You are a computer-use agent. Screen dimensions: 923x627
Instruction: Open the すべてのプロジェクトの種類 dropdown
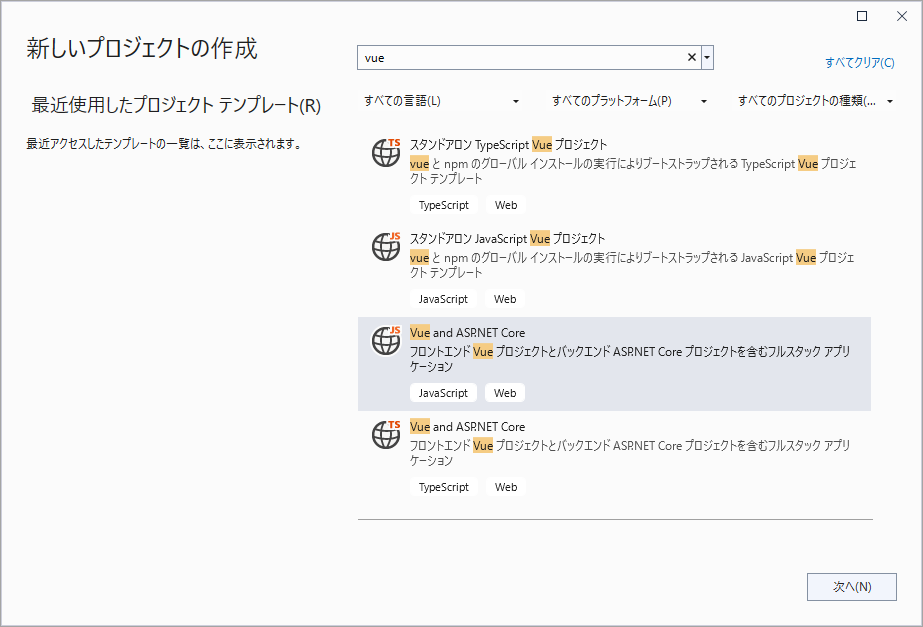(x=815, y=101)
